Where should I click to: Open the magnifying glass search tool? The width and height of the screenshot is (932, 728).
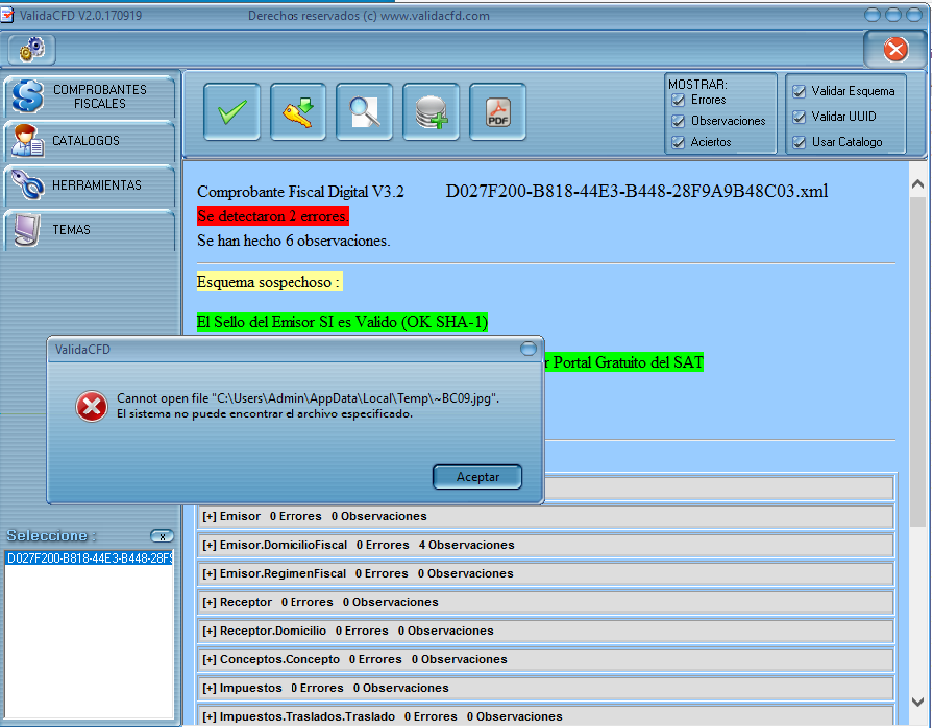coord(364,112)
